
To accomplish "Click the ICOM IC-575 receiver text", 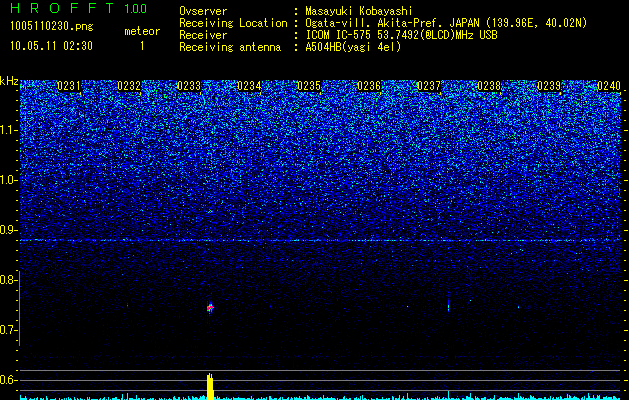I will point(401,35).
